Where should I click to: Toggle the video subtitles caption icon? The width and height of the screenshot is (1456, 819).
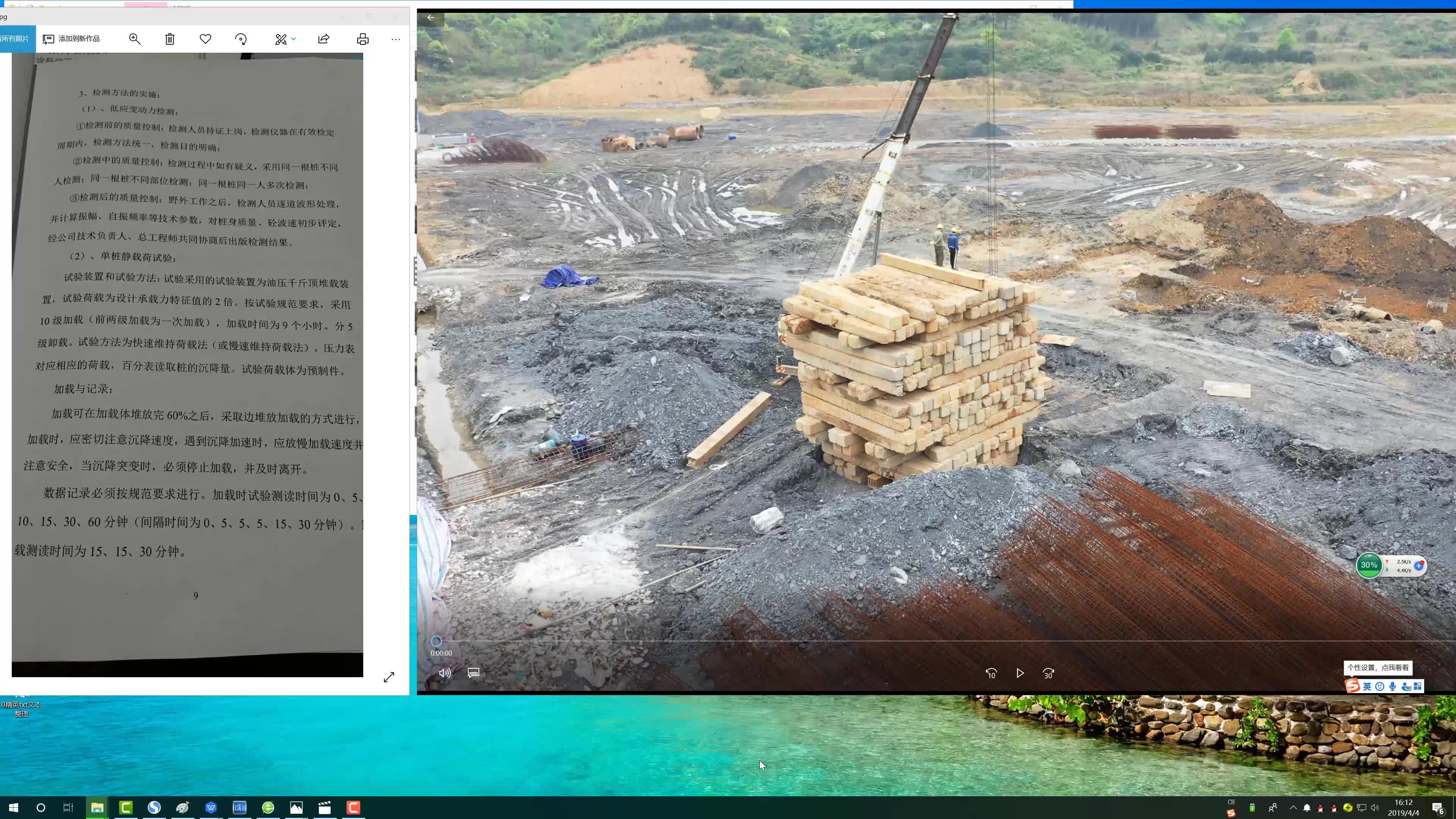(474, 673)
